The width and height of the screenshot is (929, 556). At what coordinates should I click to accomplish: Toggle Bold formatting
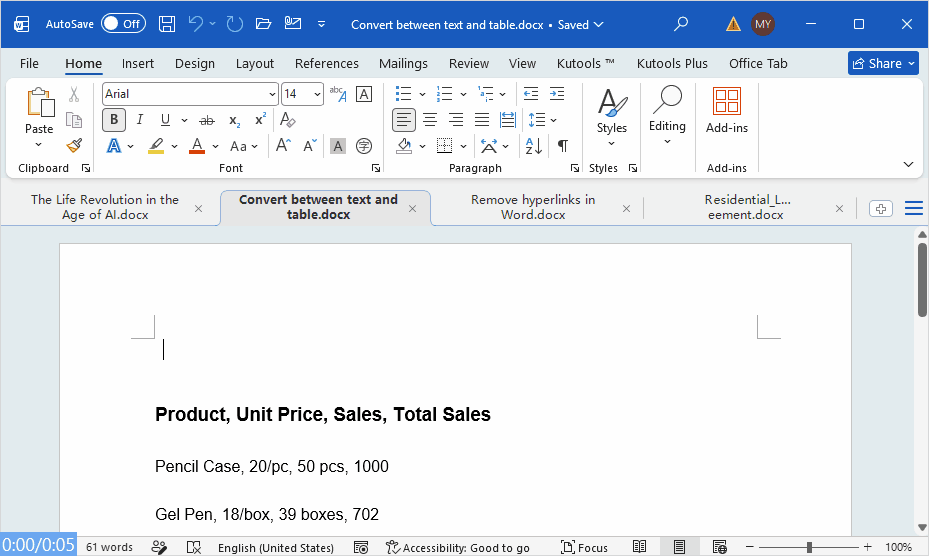click(x=114, y=120)
